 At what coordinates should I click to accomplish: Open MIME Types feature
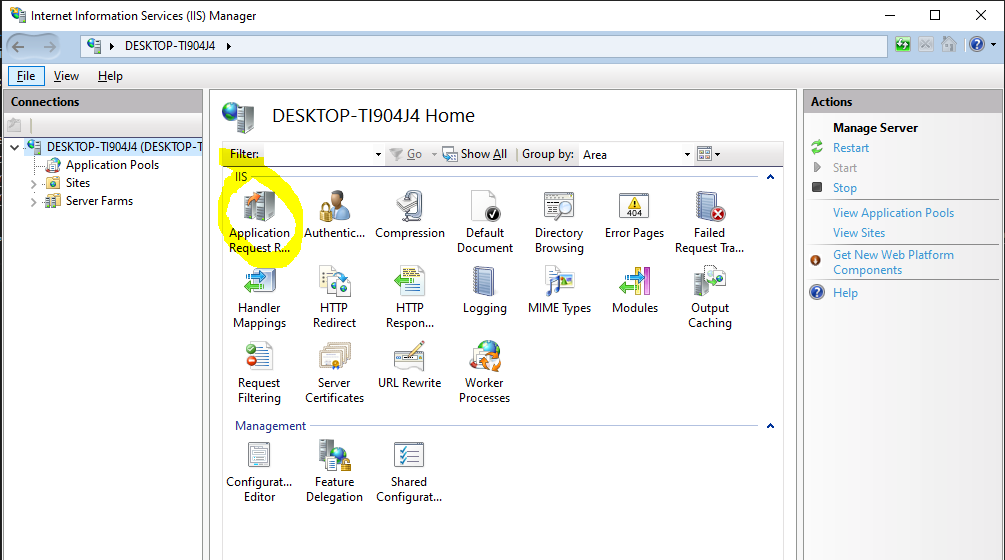[x=559, y=290]
